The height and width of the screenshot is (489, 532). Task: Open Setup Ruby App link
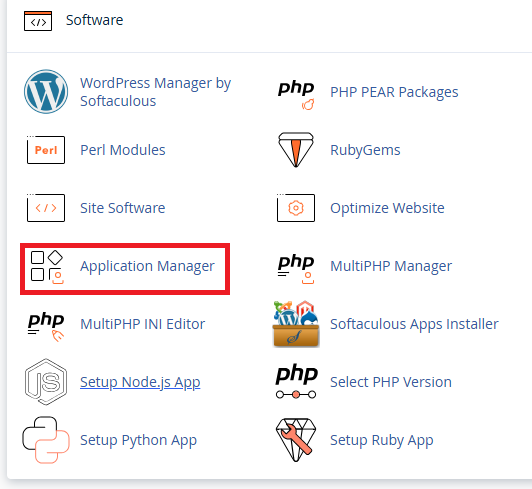[382, 440]
